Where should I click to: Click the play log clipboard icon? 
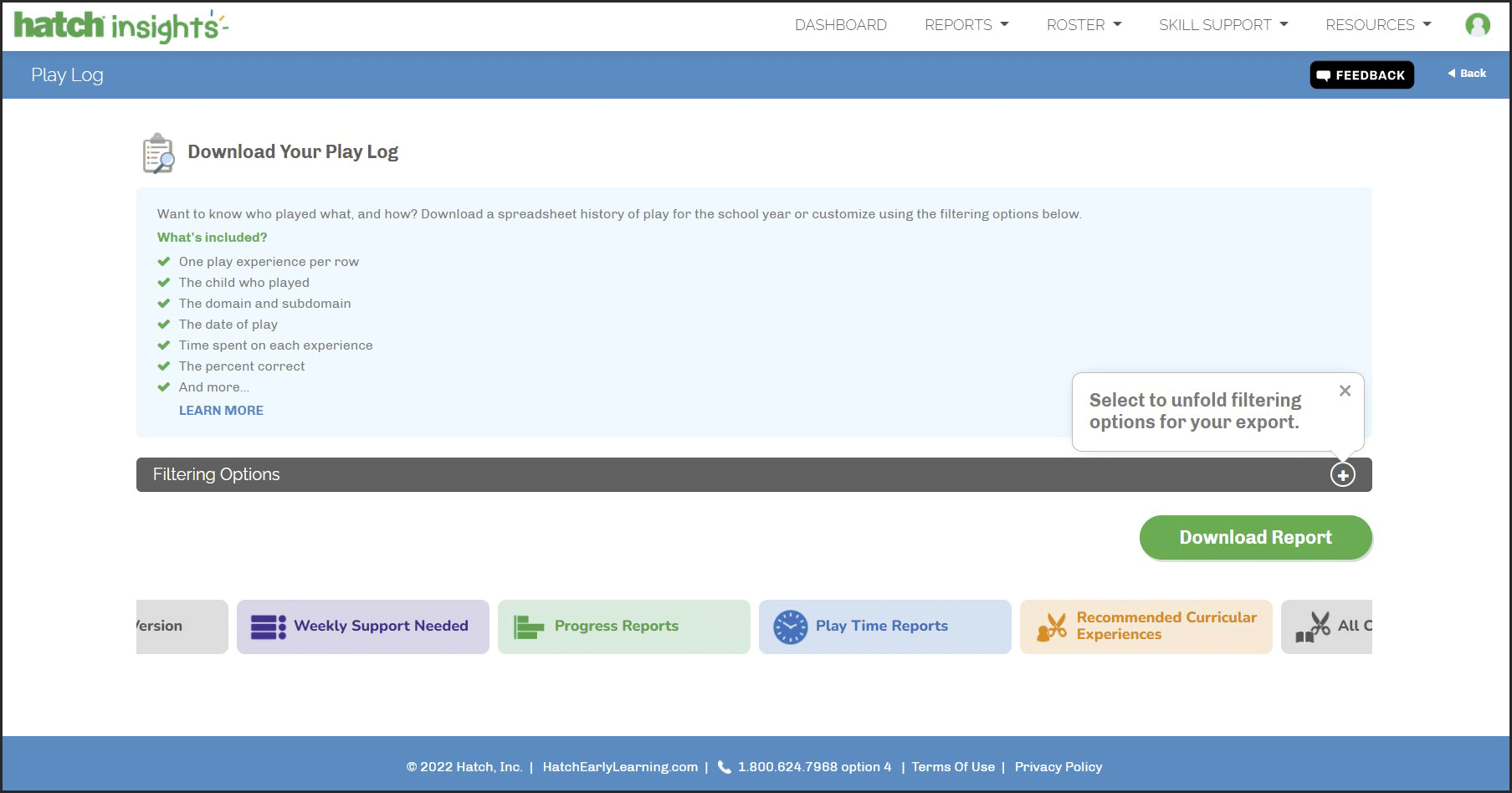[x=158, y=153]
